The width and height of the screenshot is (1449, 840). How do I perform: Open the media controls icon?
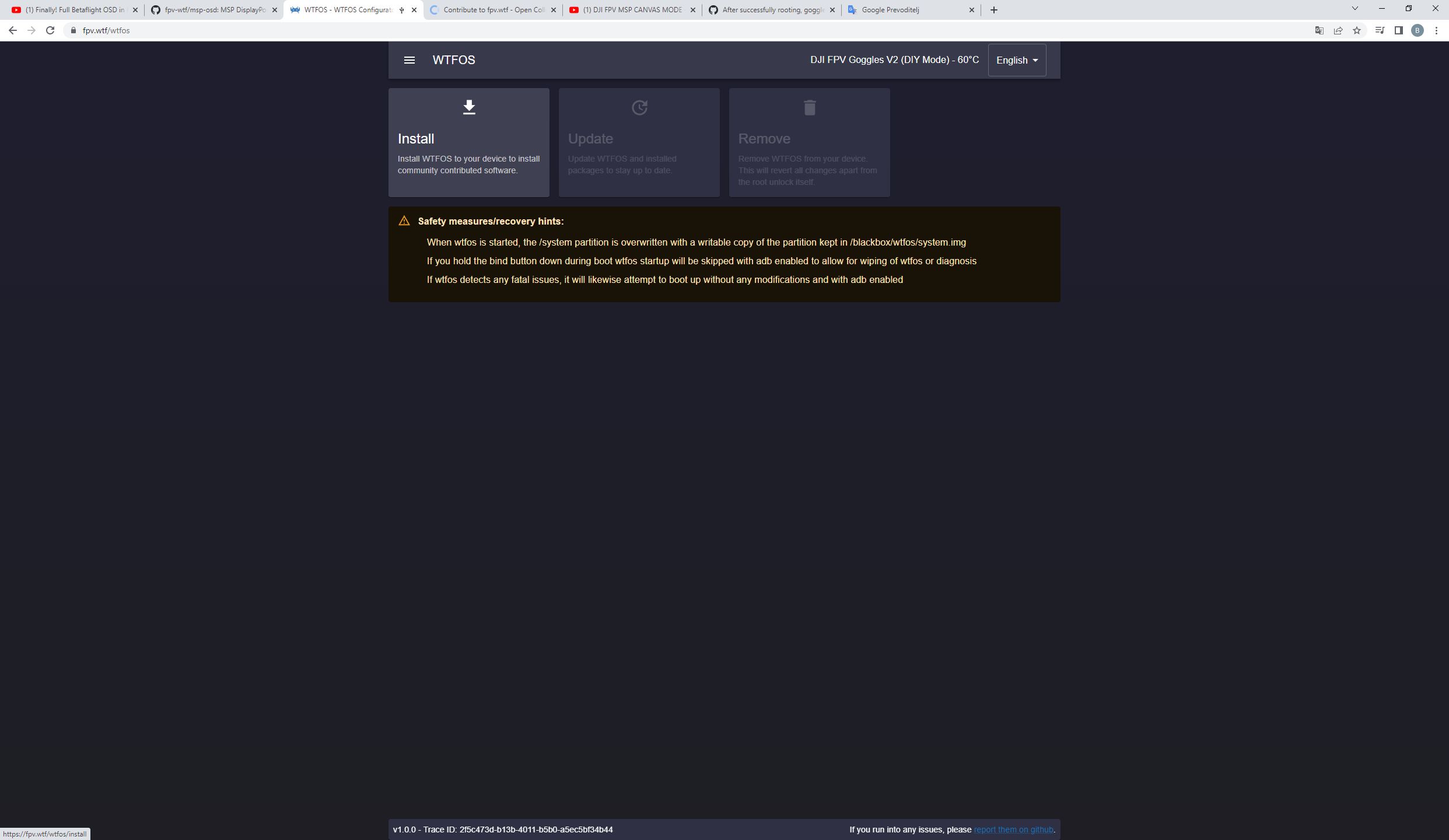(1380, 30)
